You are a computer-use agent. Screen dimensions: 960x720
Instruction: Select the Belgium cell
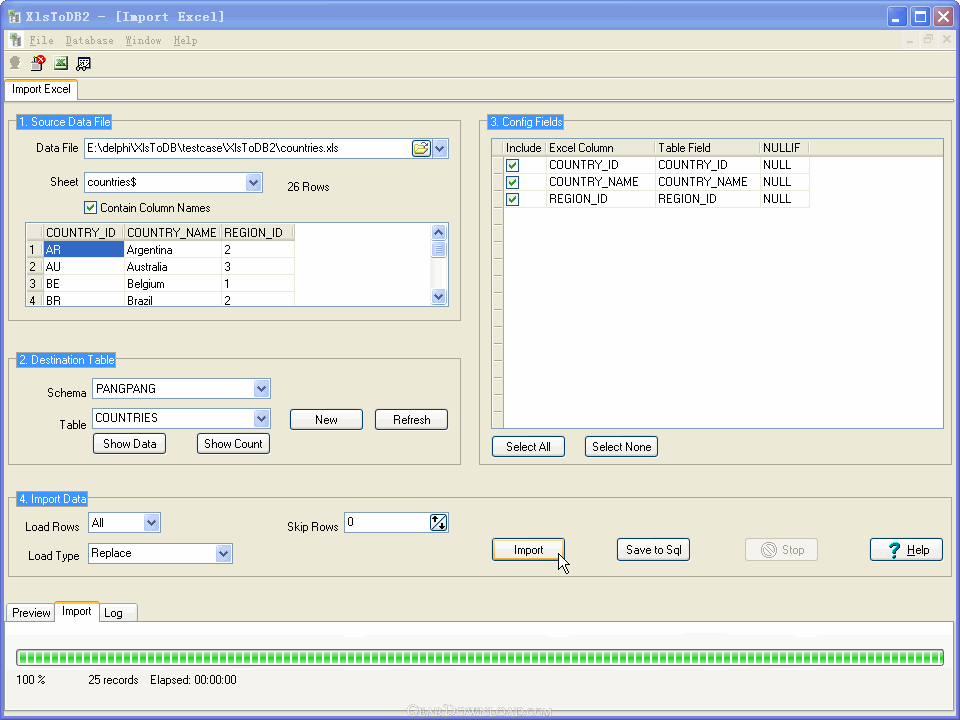click(173, 284)
